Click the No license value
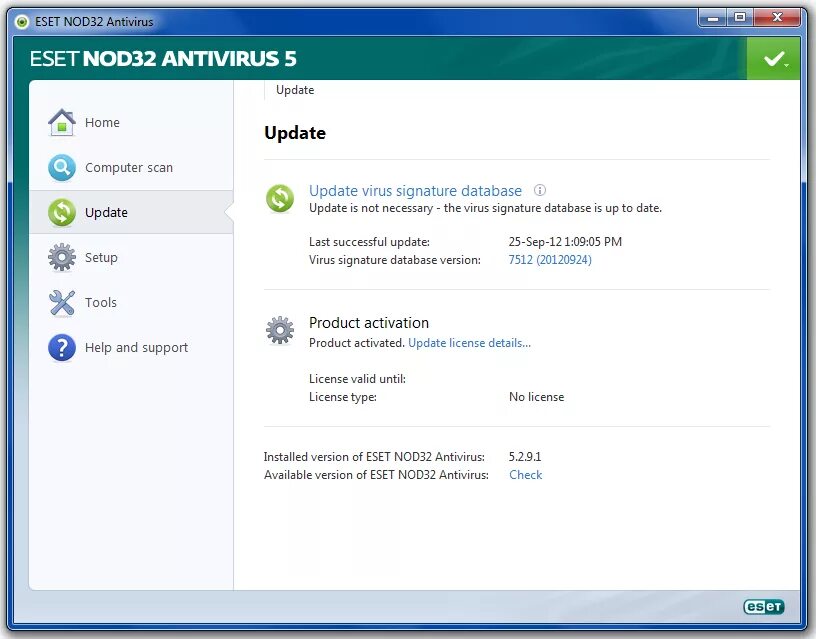 coord(537,397)
